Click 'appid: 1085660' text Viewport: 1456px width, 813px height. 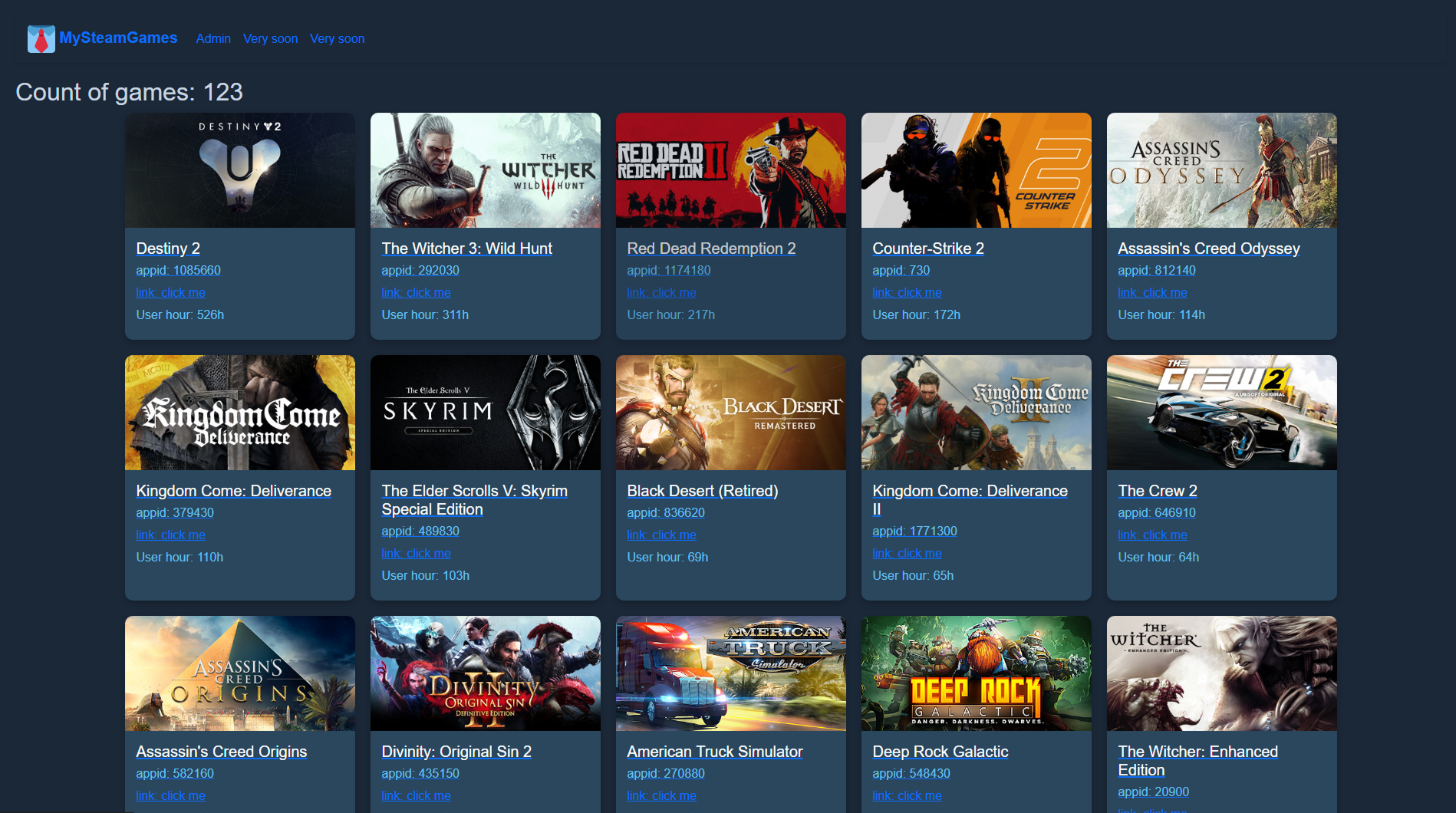click(x=178, y=271)
